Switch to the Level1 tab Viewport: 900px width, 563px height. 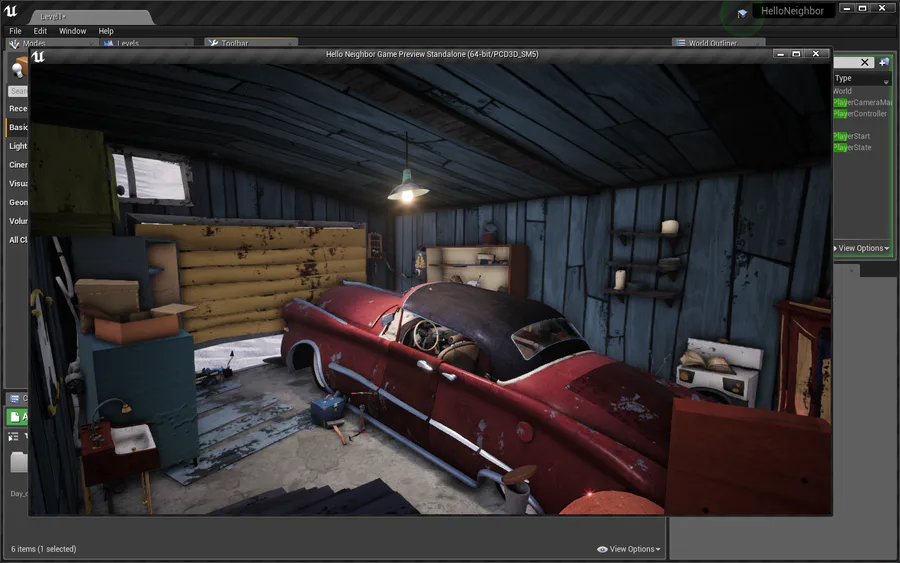pos(92,17)
